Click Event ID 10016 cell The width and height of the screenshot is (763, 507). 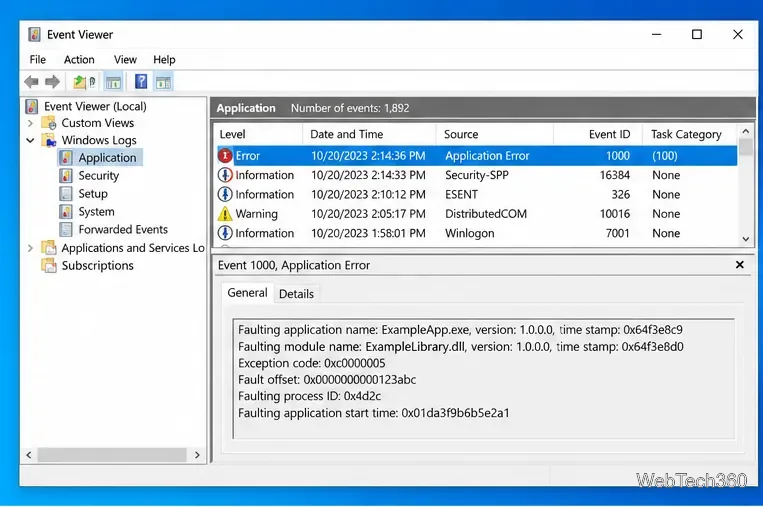pyautogui.click(x=615, y=214)
